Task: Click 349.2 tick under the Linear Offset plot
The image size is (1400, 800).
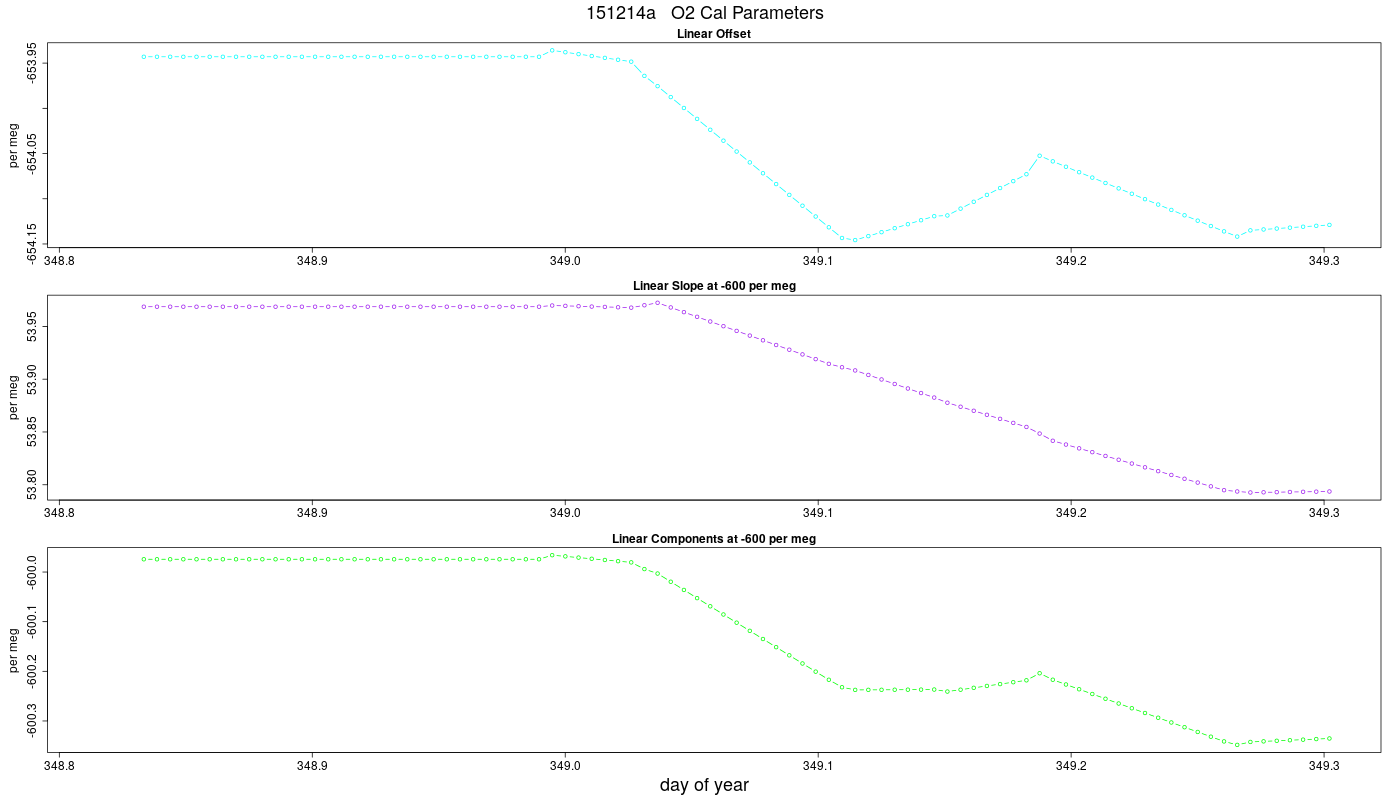Action: pyautogui.click(x=1071, y=261)
